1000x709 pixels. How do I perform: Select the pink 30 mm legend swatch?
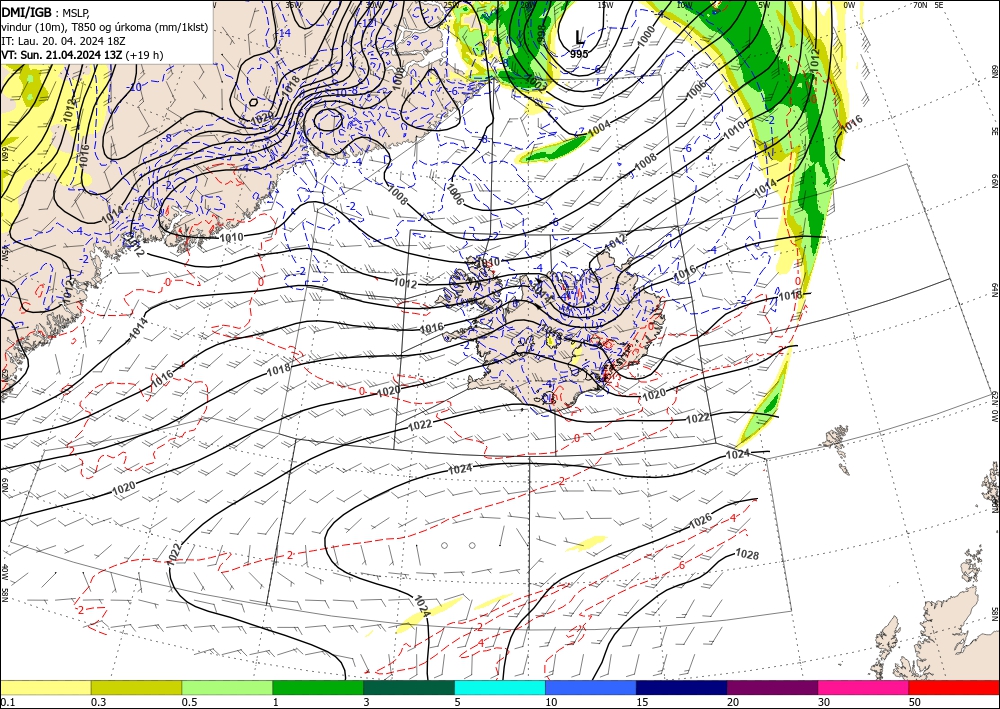pyautogui.click(x=864, y=688)
